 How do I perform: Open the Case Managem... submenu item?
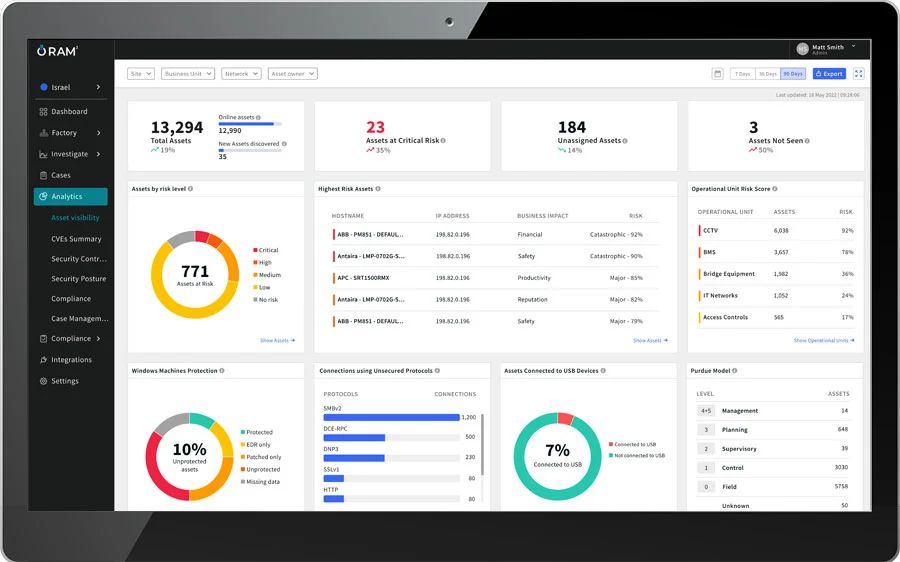(x=80, y=319)
